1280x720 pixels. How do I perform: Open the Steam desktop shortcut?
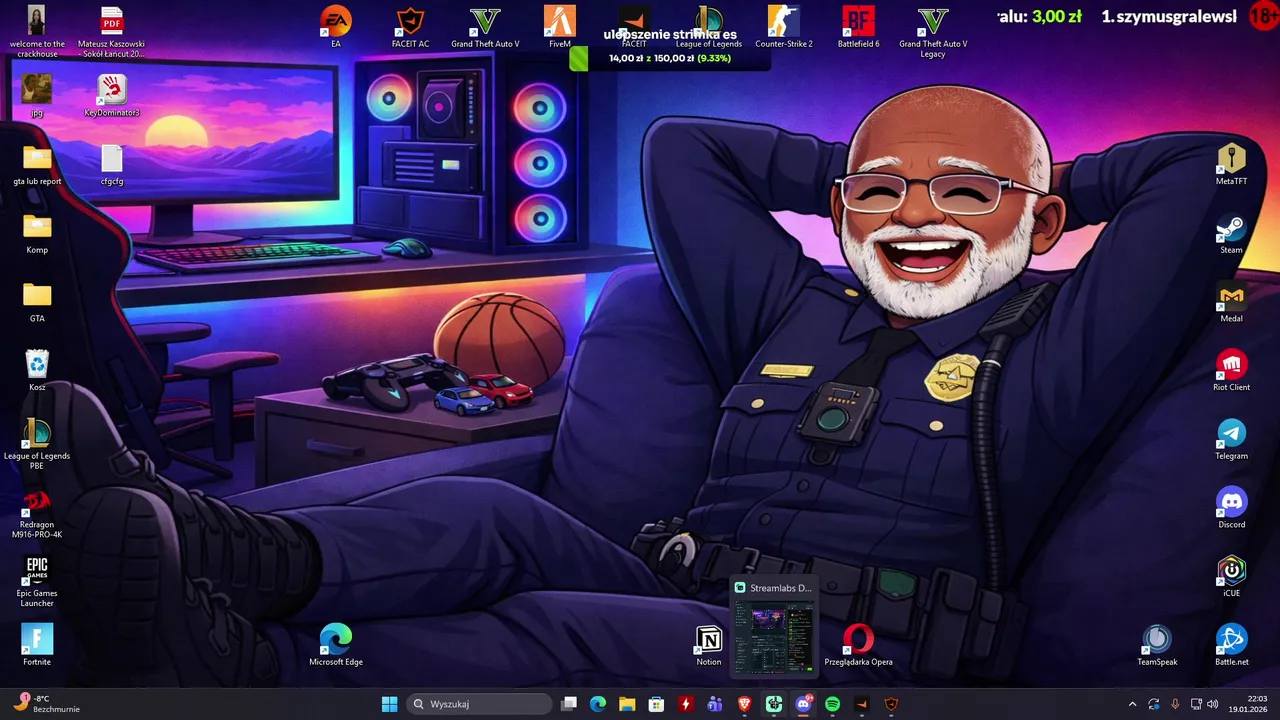tap(1231, 233)
